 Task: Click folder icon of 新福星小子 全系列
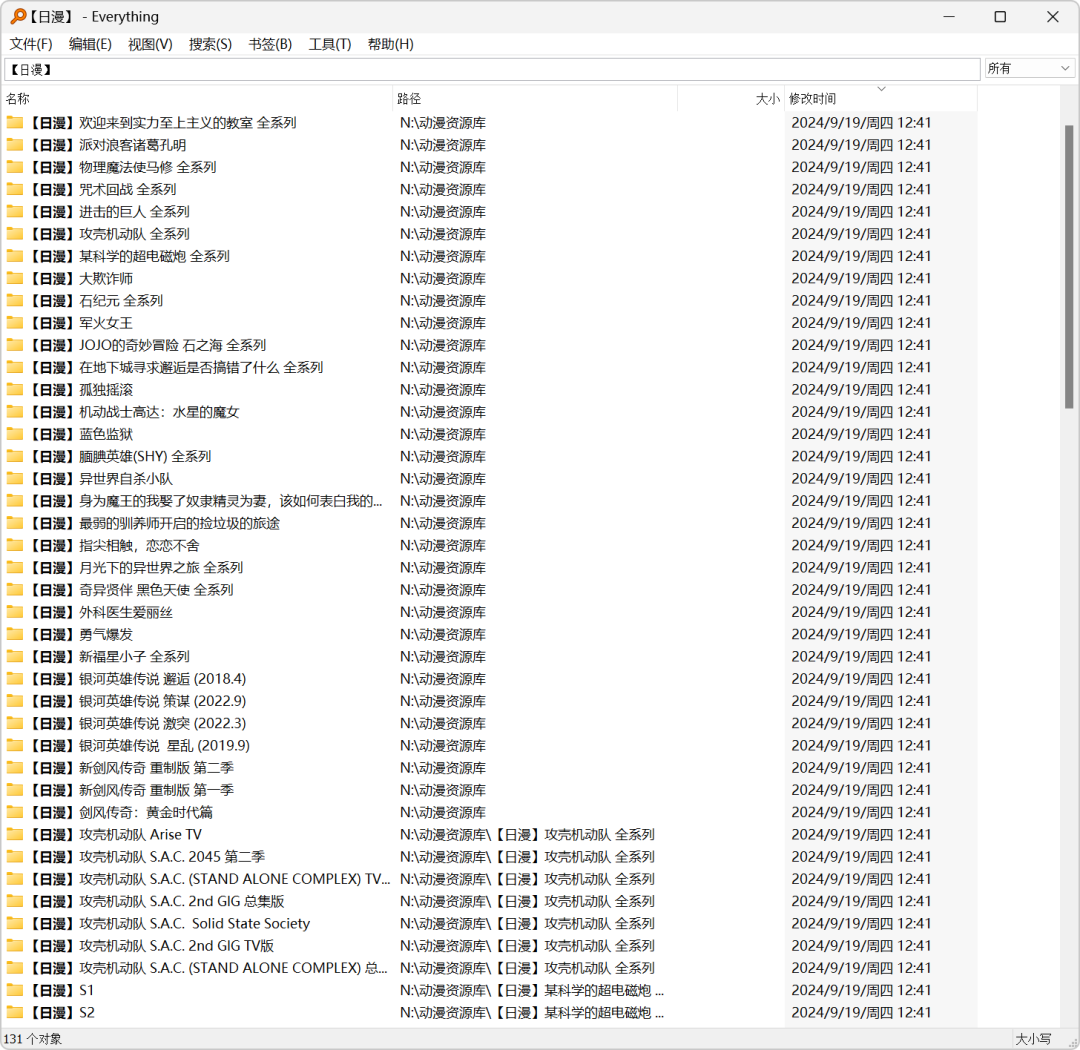(x=14, y=657)
